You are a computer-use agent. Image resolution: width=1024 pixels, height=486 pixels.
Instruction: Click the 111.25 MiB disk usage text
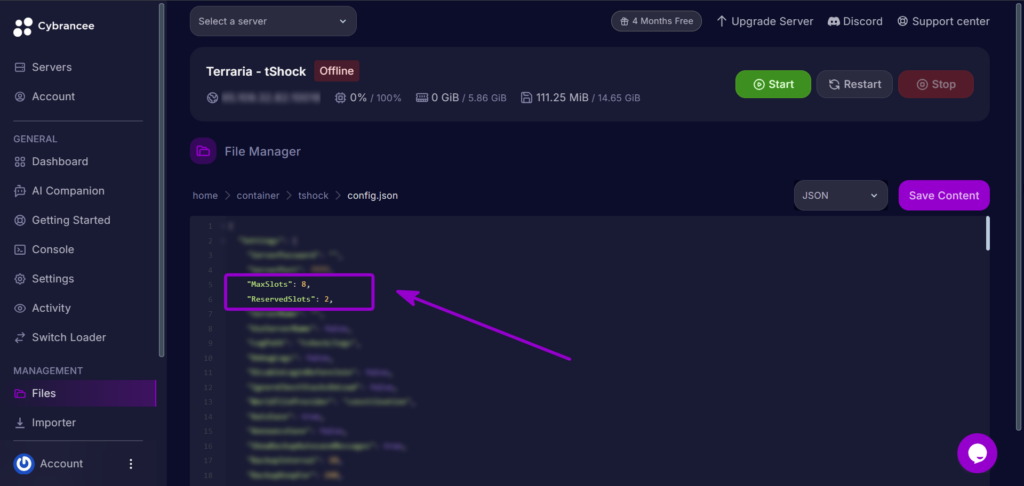pos(563,98)
